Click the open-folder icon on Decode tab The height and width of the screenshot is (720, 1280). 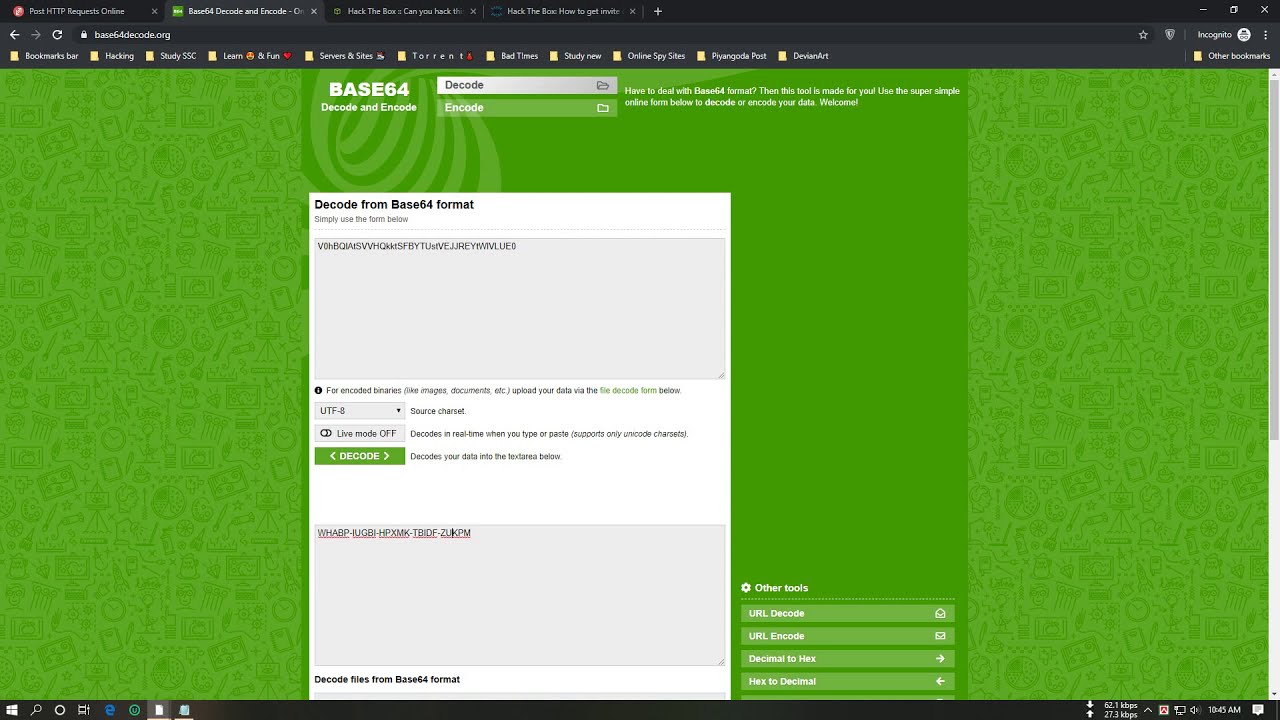coord(602,86)
